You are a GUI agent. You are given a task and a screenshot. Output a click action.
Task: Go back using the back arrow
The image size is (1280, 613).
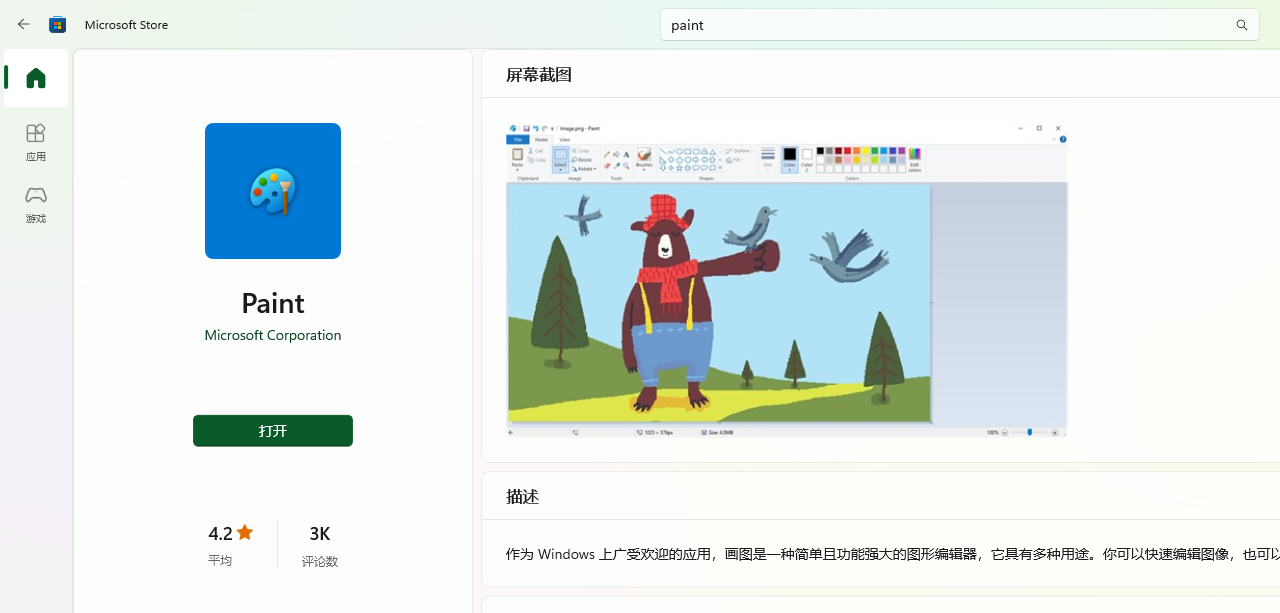(x=24, y=24)
